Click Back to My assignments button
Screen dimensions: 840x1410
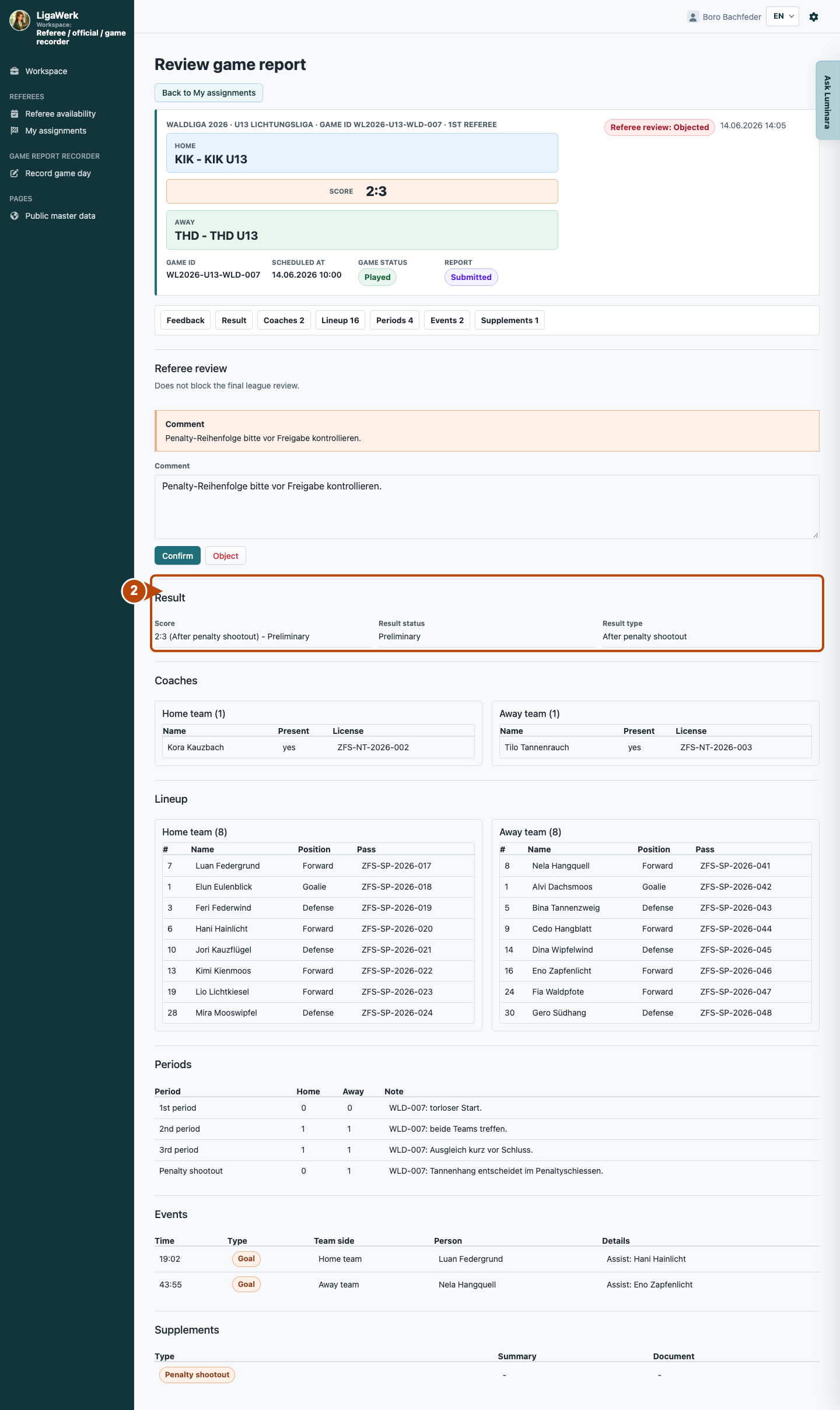point(209,93)
